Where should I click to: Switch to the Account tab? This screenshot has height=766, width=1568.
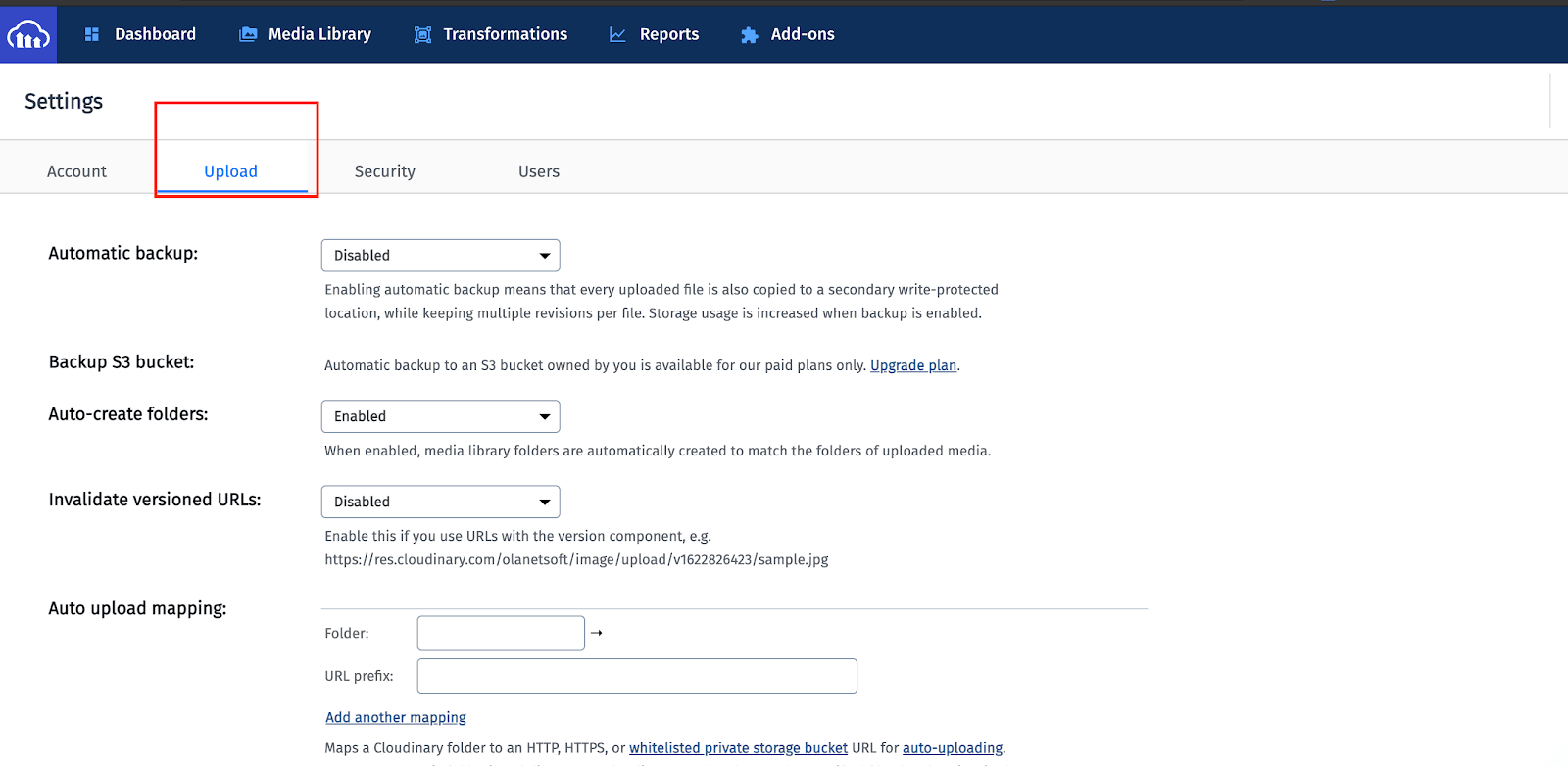pos(76,171)
